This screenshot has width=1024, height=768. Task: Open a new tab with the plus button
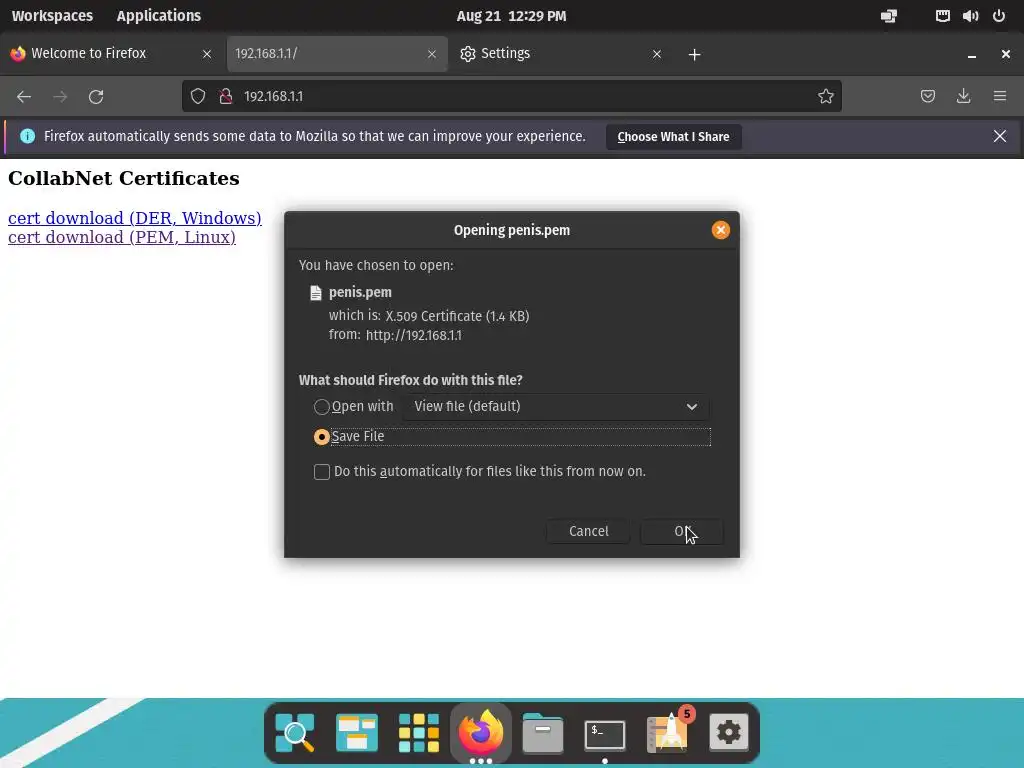[x=695, y=54]
